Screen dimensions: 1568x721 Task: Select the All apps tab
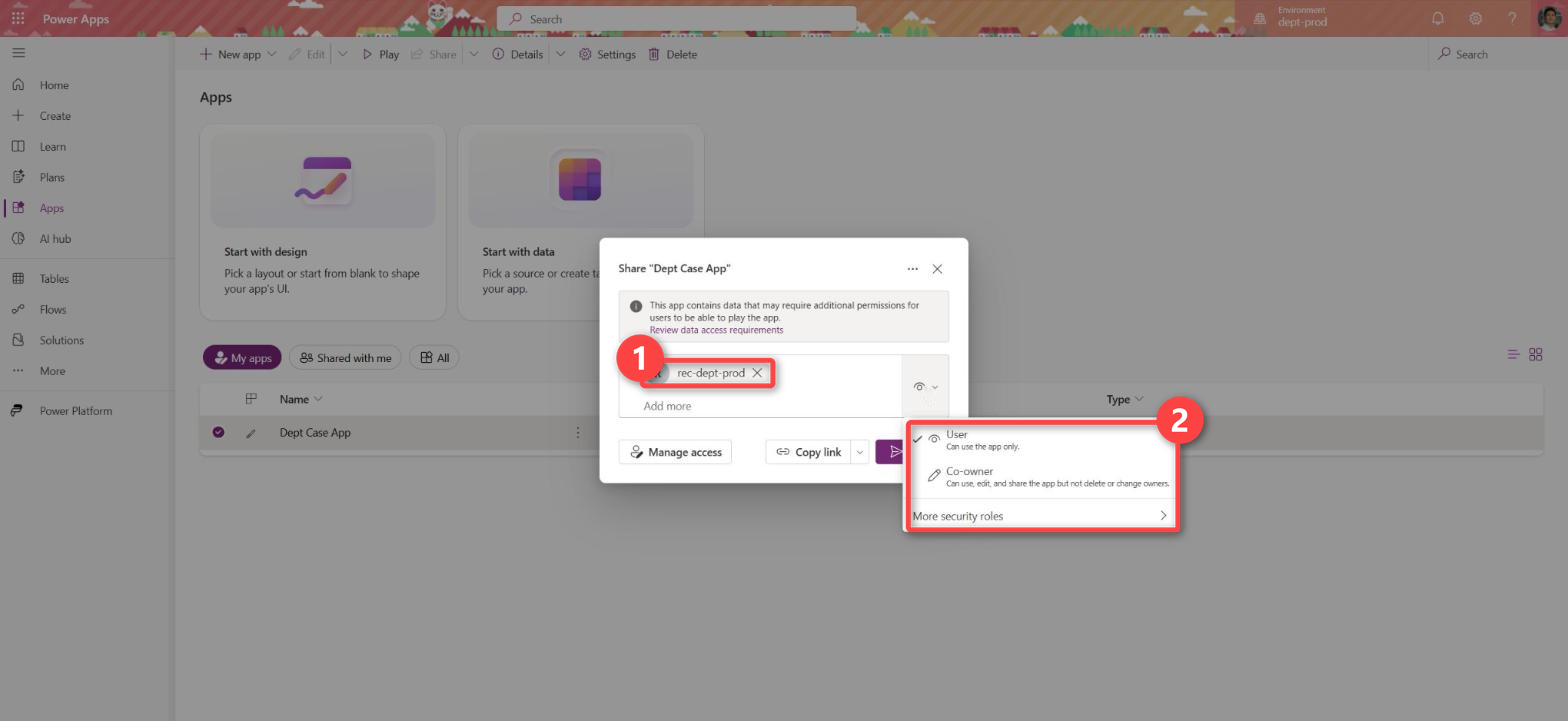point(434,358)
